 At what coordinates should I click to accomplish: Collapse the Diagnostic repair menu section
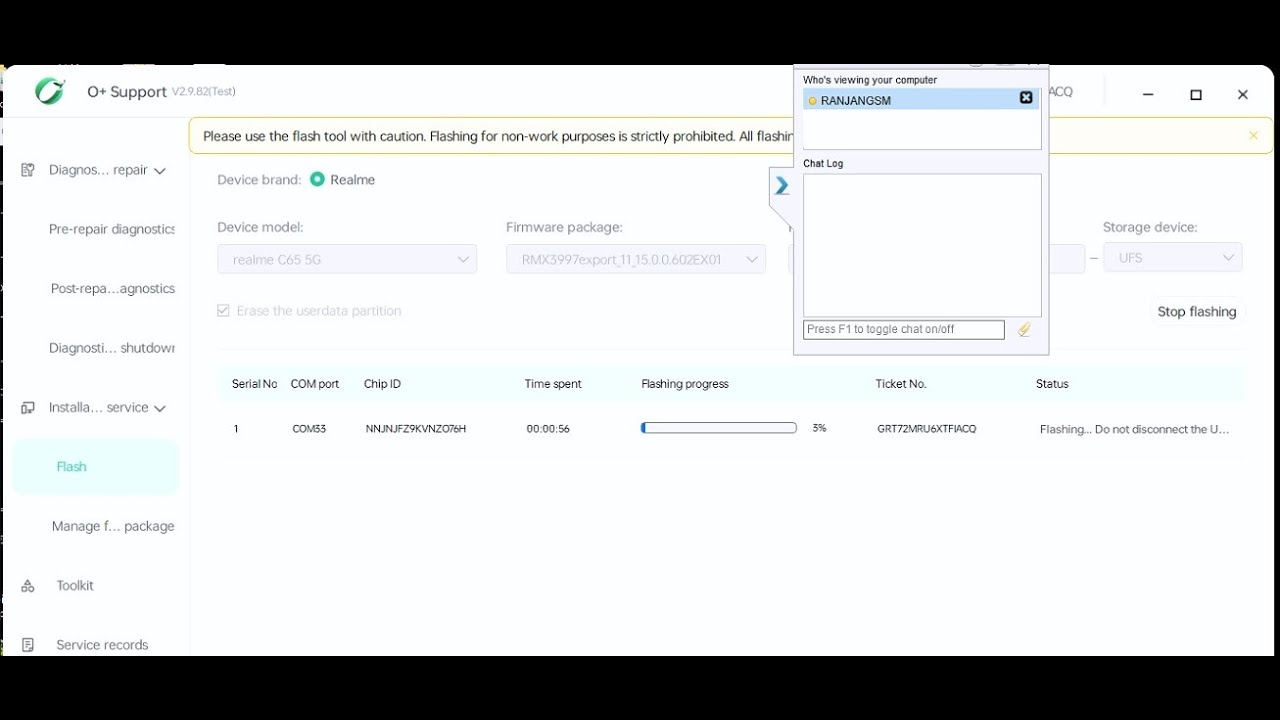click(160, 171)
